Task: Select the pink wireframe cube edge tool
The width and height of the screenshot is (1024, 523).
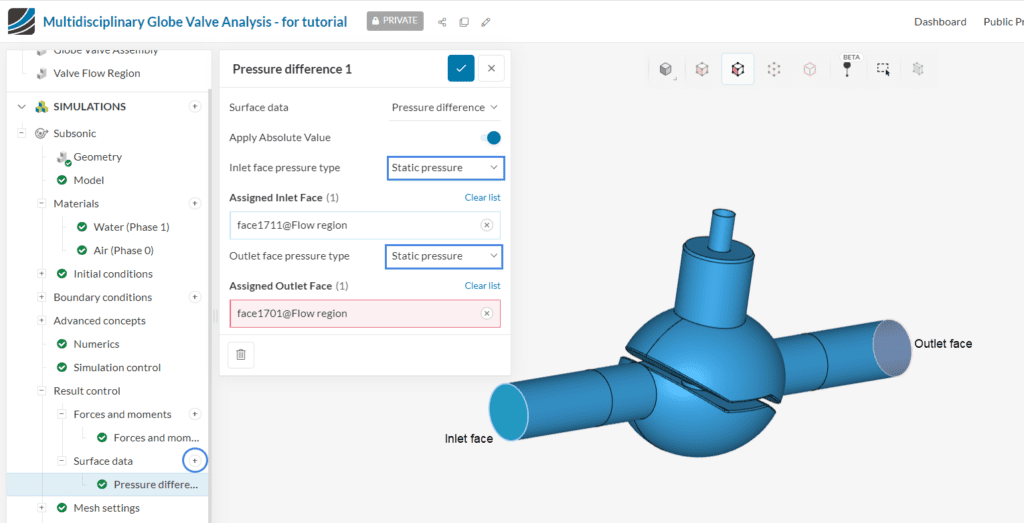Action: point(810,69)
